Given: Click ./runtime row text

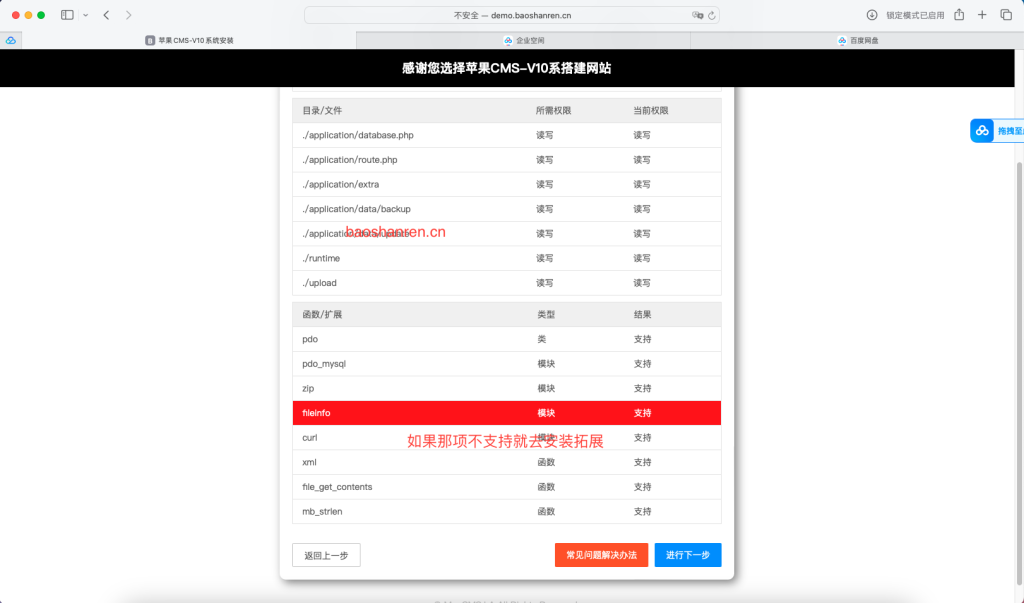Looking at the screenshot, I should (321, 259).
